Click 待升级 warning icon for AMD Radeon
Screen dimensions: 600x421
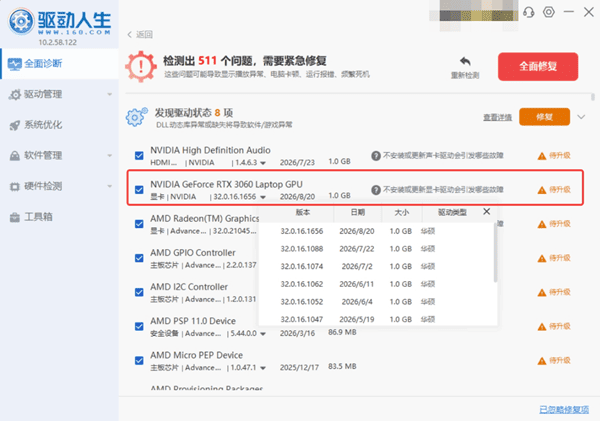point(541,224)
